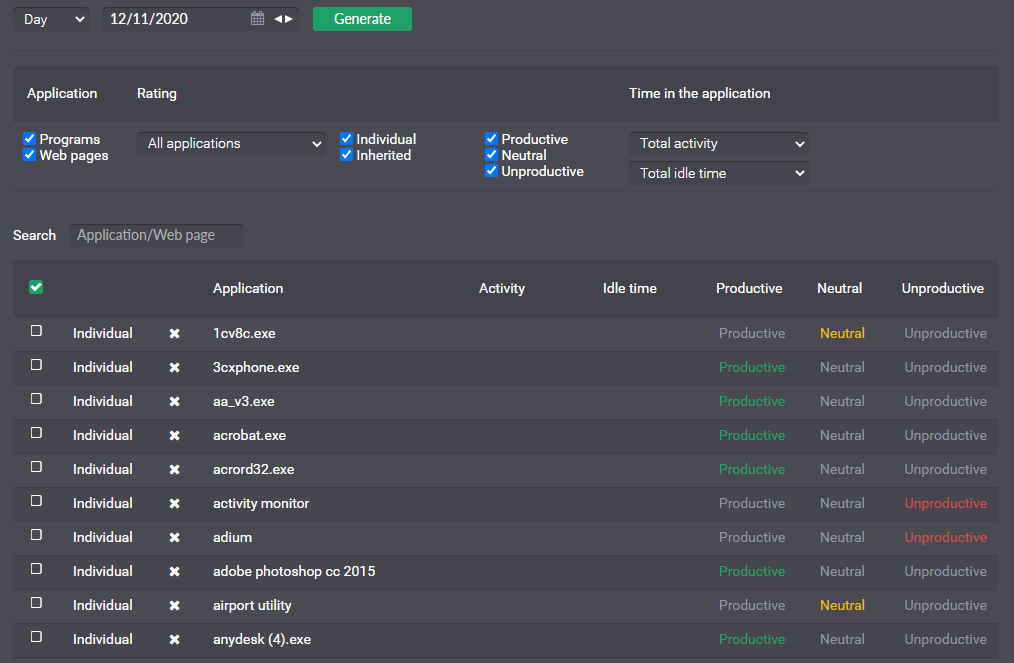The height and width of the screenshot is (663, 1014).
Task: Uncheck the Unproductive filter checkbox
Action: (x=491, y=171)
